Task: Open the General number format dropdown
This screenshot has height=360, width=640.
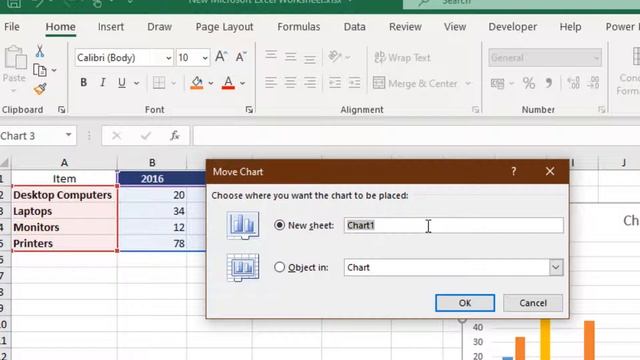Action: point(596,58)
